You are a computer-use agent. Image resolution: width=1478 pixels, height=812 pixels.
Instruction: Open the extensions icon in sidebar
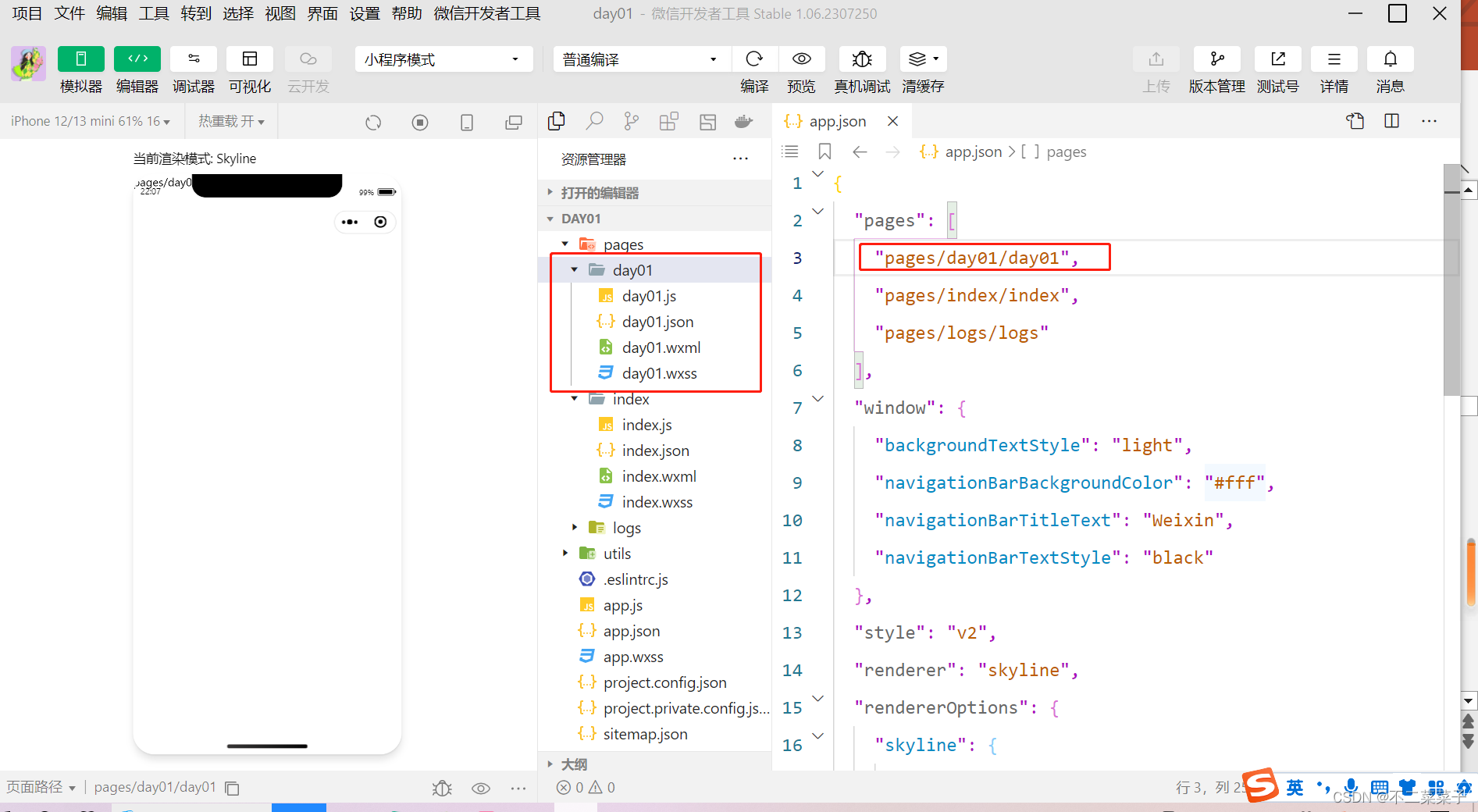click(669, 121)
